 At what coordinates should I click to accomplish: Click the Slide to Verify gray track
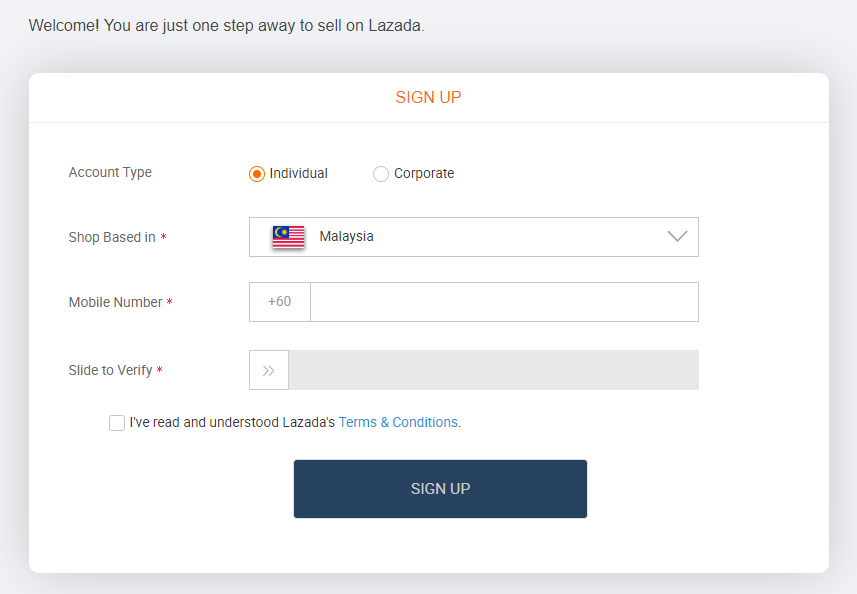[x=494, y=370]
